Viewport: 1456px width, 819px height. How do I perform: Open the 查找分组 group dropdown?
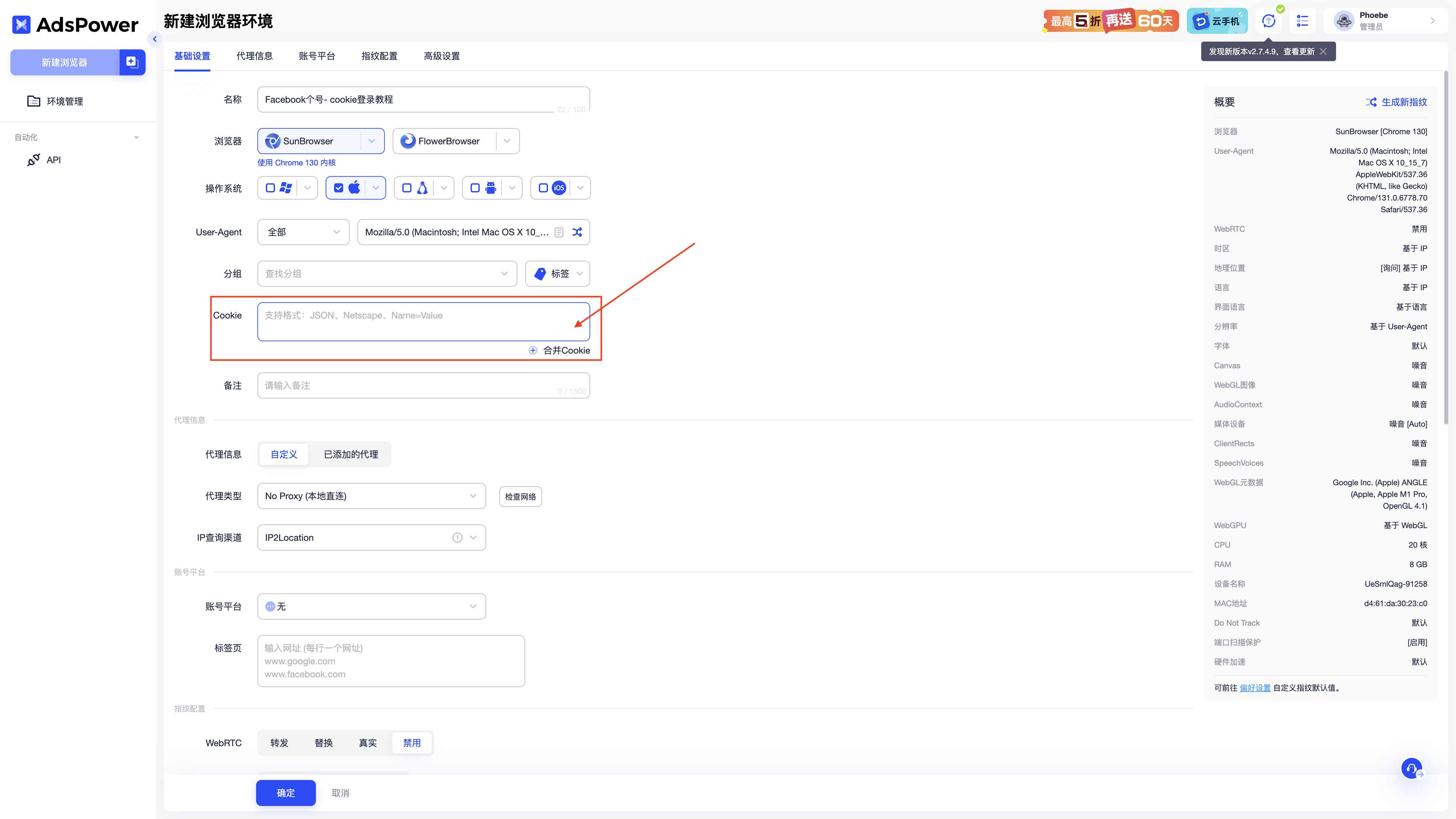point(387,274)
